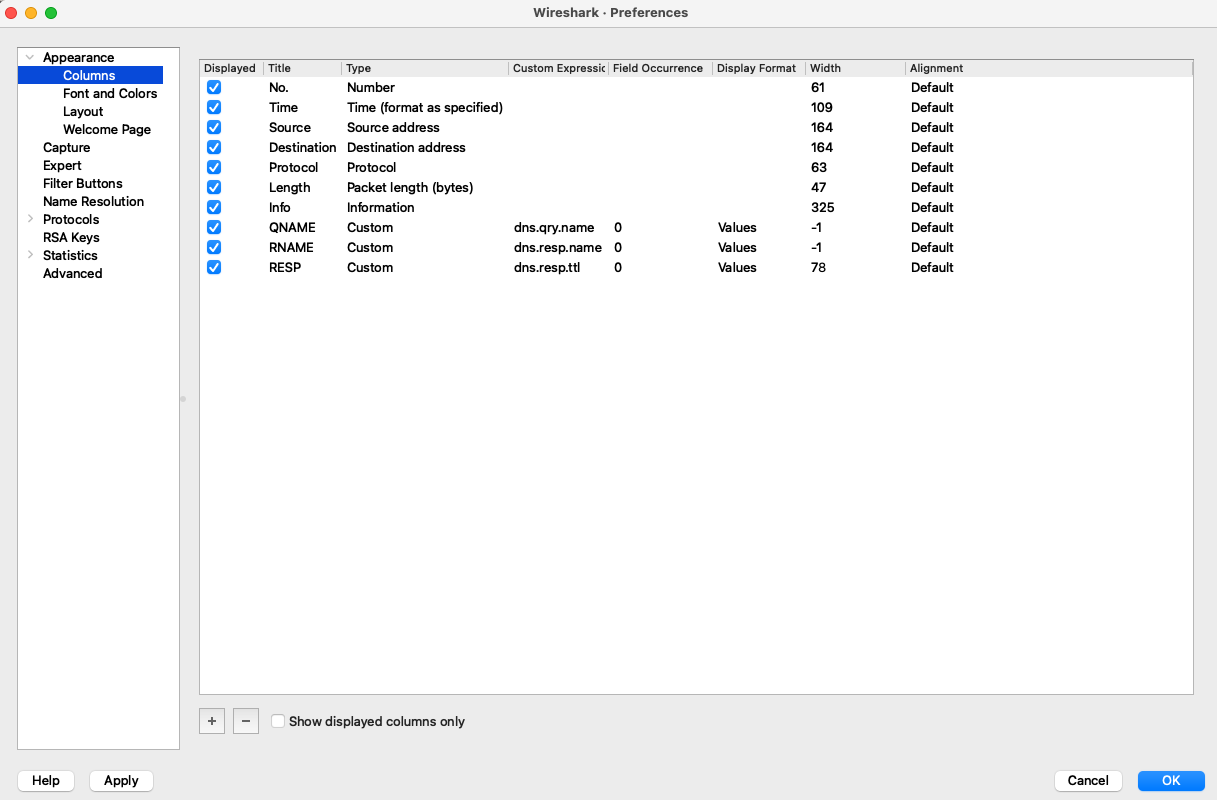Open Name Resolution preferences
1217x800 pixels.
click(93, 201)
